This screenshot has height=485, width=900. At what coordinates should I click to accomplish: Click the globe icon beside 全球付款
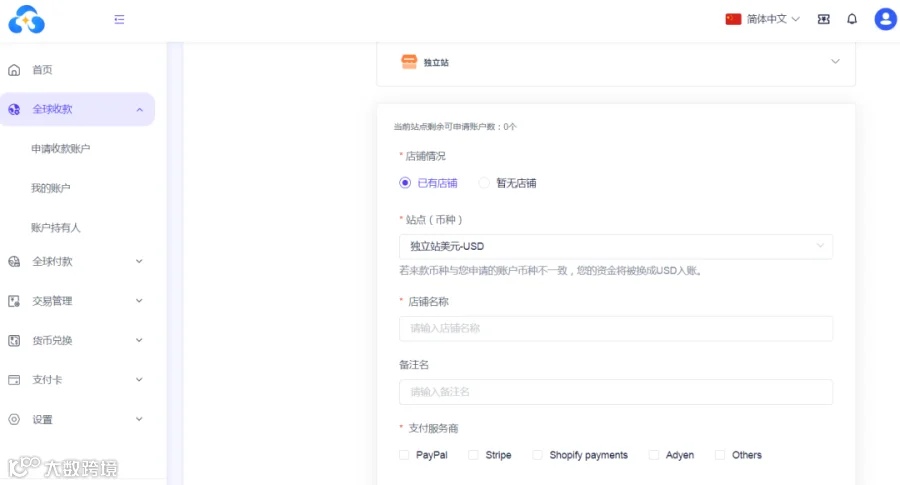14,262
